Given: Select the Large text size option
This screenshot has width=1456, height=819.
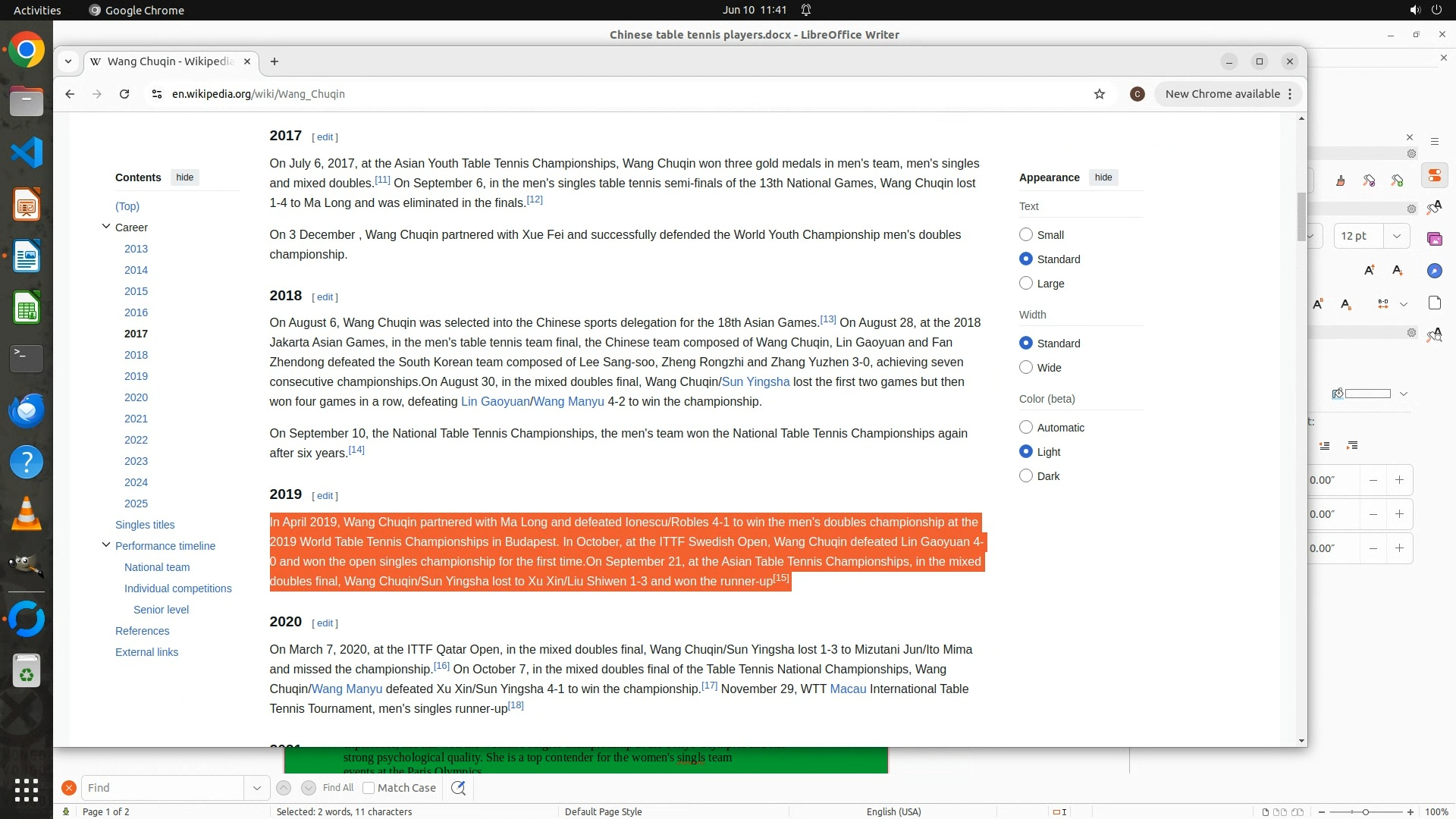Looking at the screenshot, I should tap(1026, 284).
